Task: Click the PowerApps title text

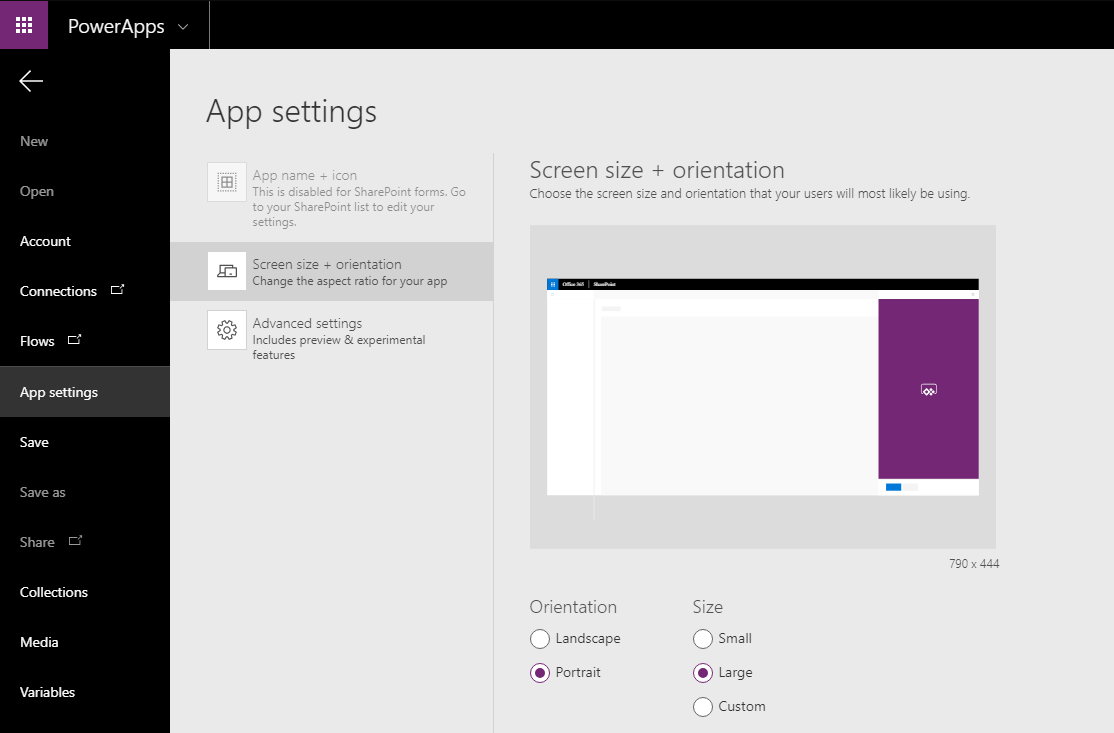Action: [x=116, y=27]
